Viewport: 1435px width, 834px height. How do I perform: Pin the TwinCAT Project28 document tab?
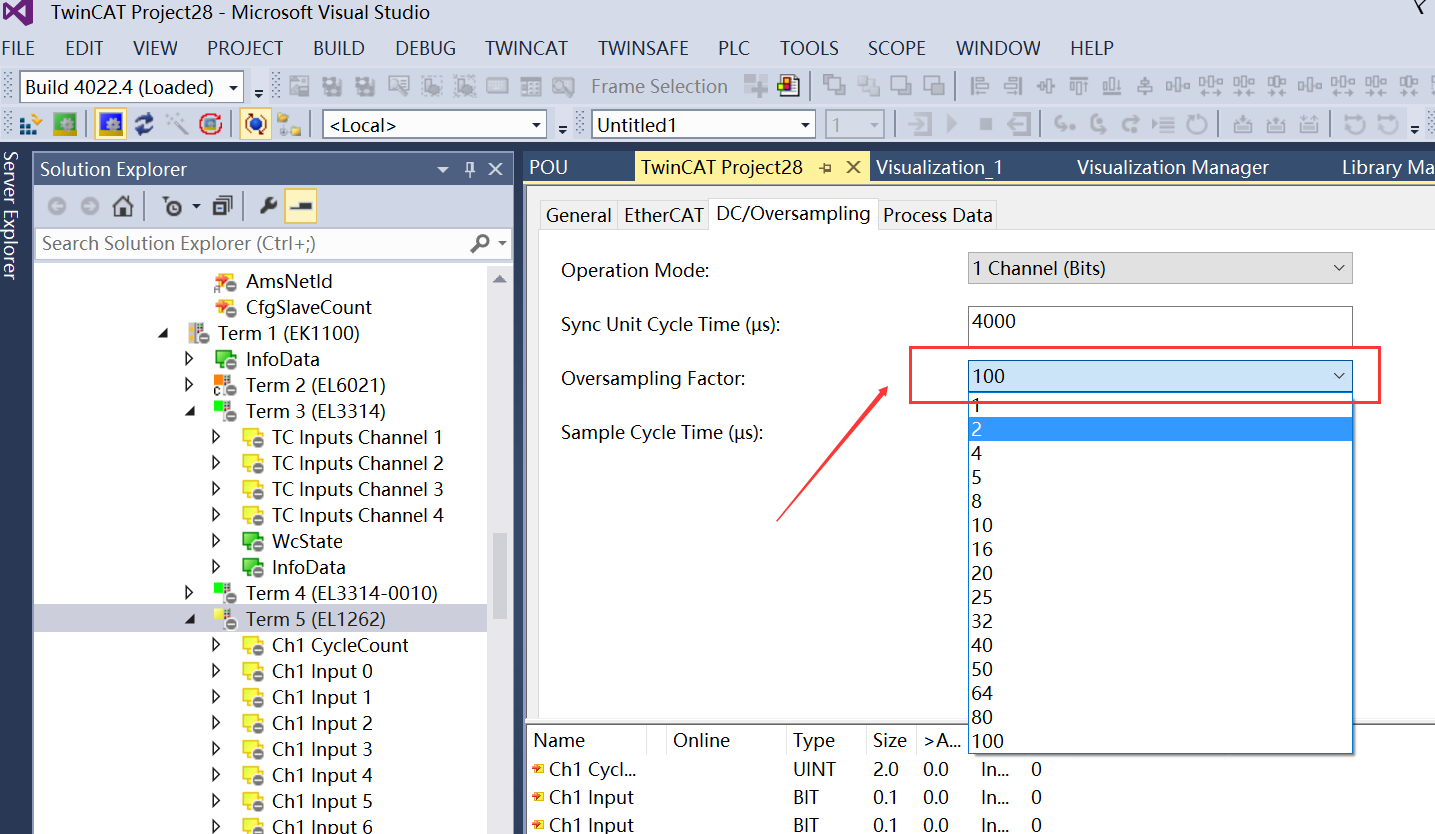click(x=826, y=168)
